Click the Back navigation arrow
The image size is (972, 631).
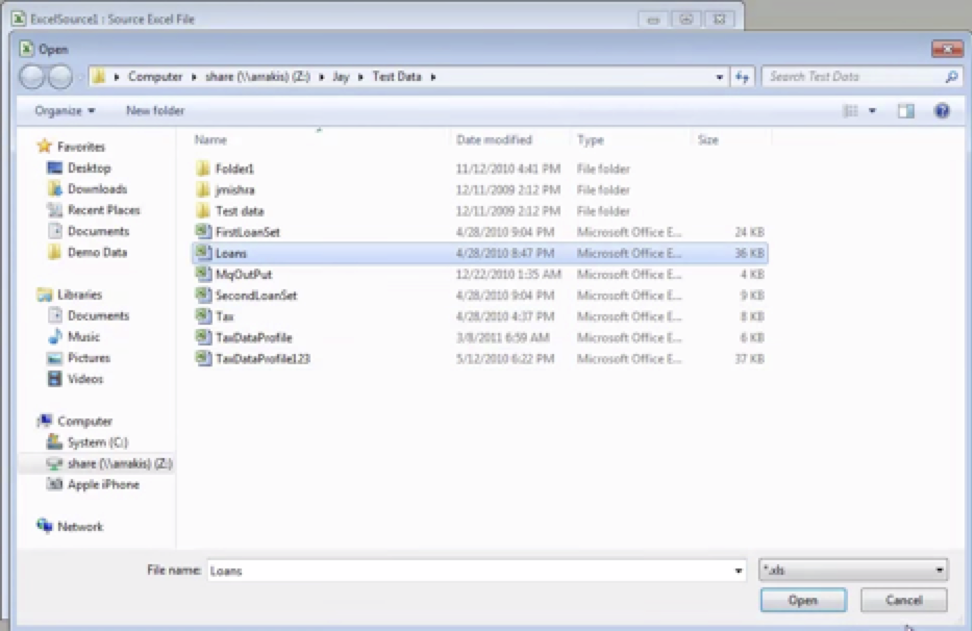pos(32,77)
